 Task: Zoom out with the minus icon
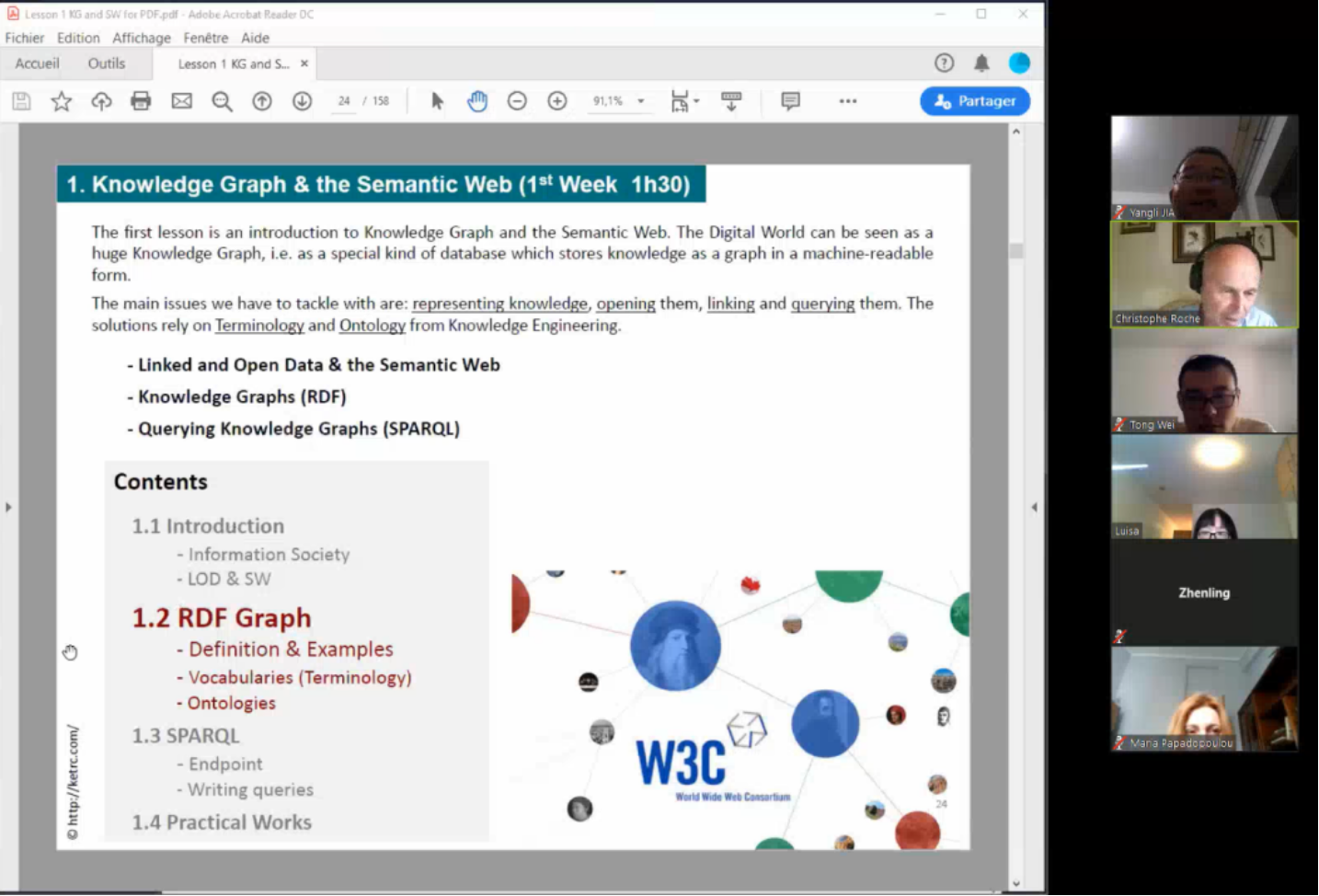pos(517,101)
